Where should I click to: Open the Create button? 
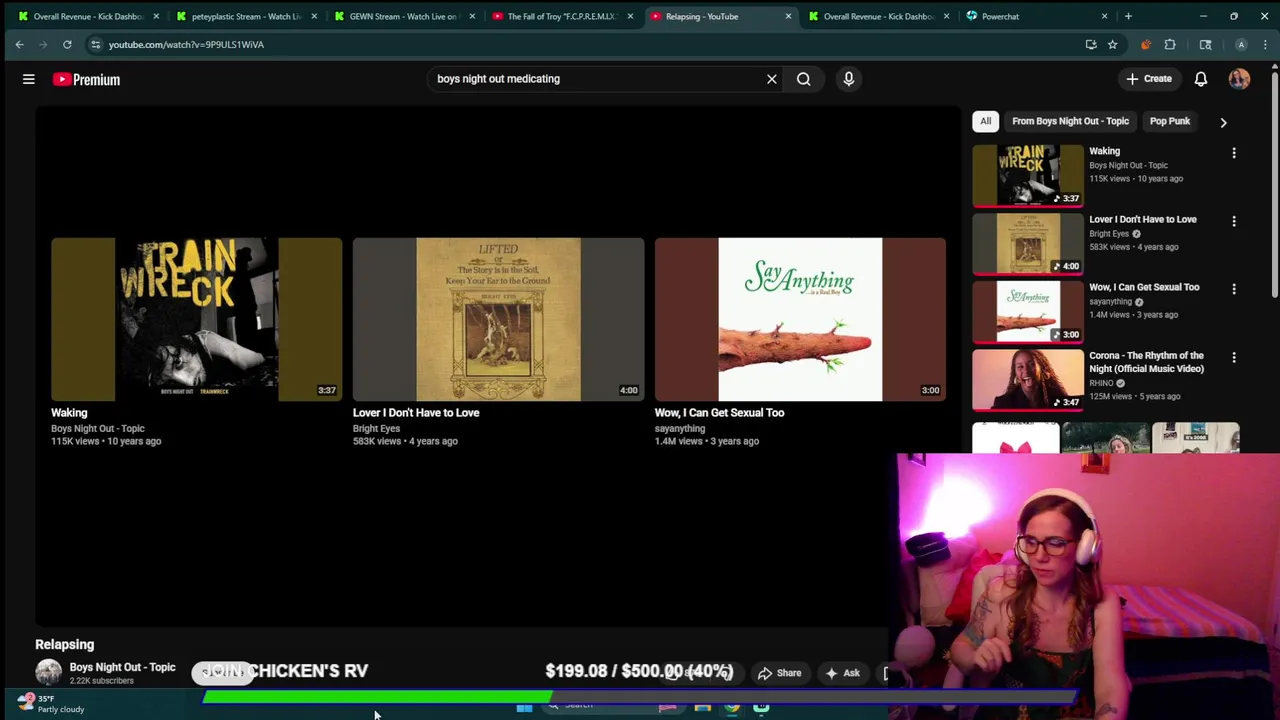pos(1148,79)
